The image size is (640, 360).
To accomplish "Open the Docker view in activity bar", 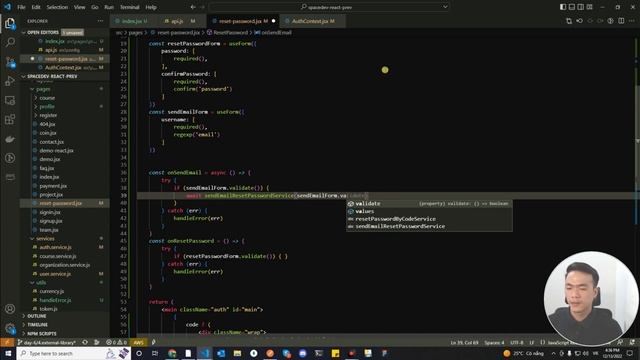I will point(10,139).
